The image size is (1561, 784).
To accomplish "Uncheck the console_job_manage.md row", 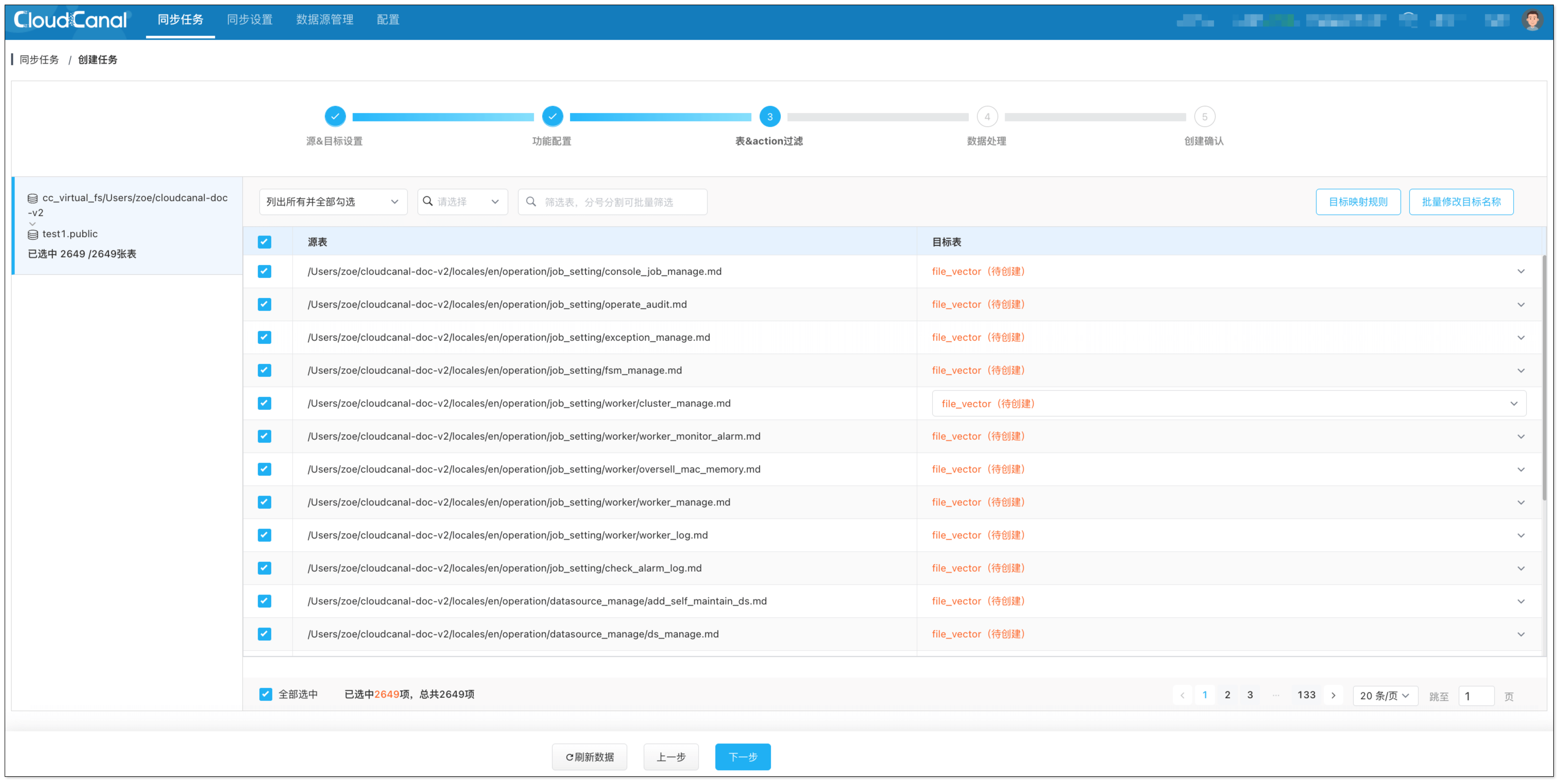I will click(x=264, y=271).
